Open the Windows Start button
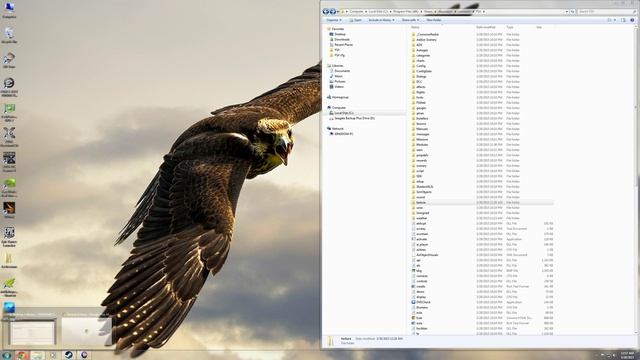Viewport: 640px width, 360px height. click(x=6, y=355)
